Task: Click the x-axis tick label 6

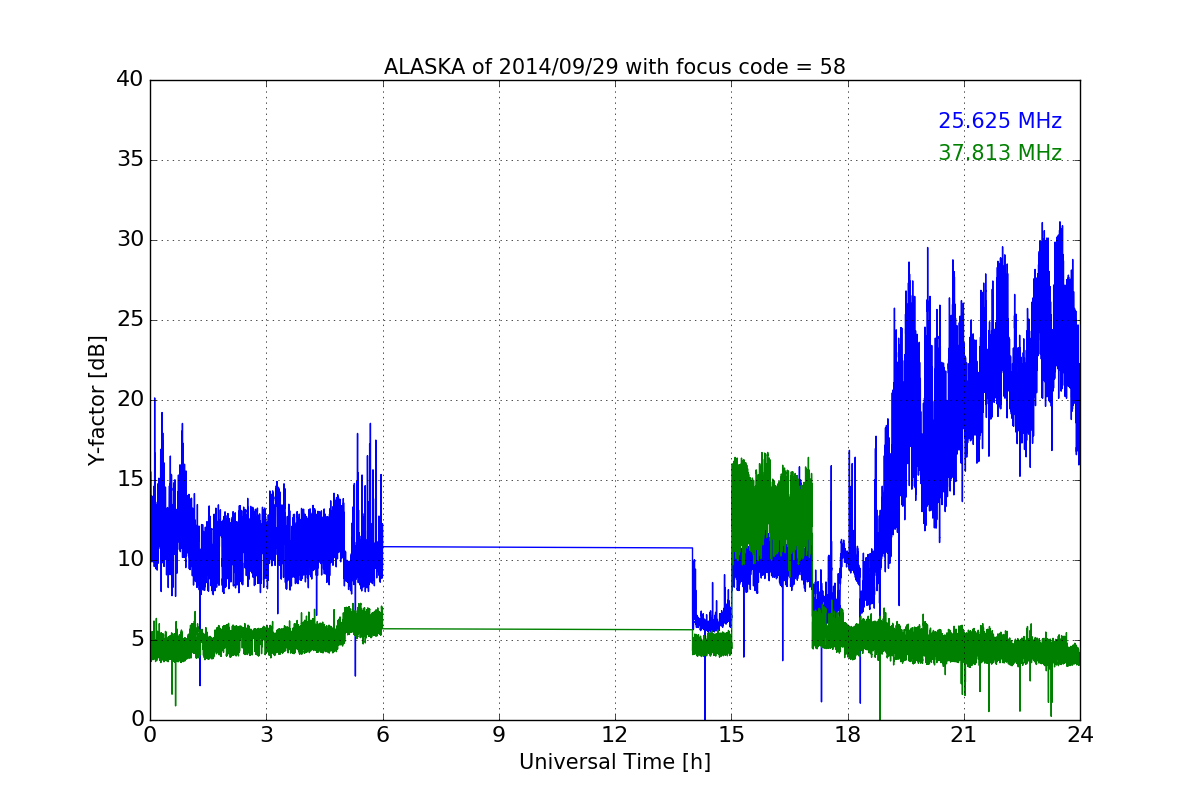Action: click(382, 734)
